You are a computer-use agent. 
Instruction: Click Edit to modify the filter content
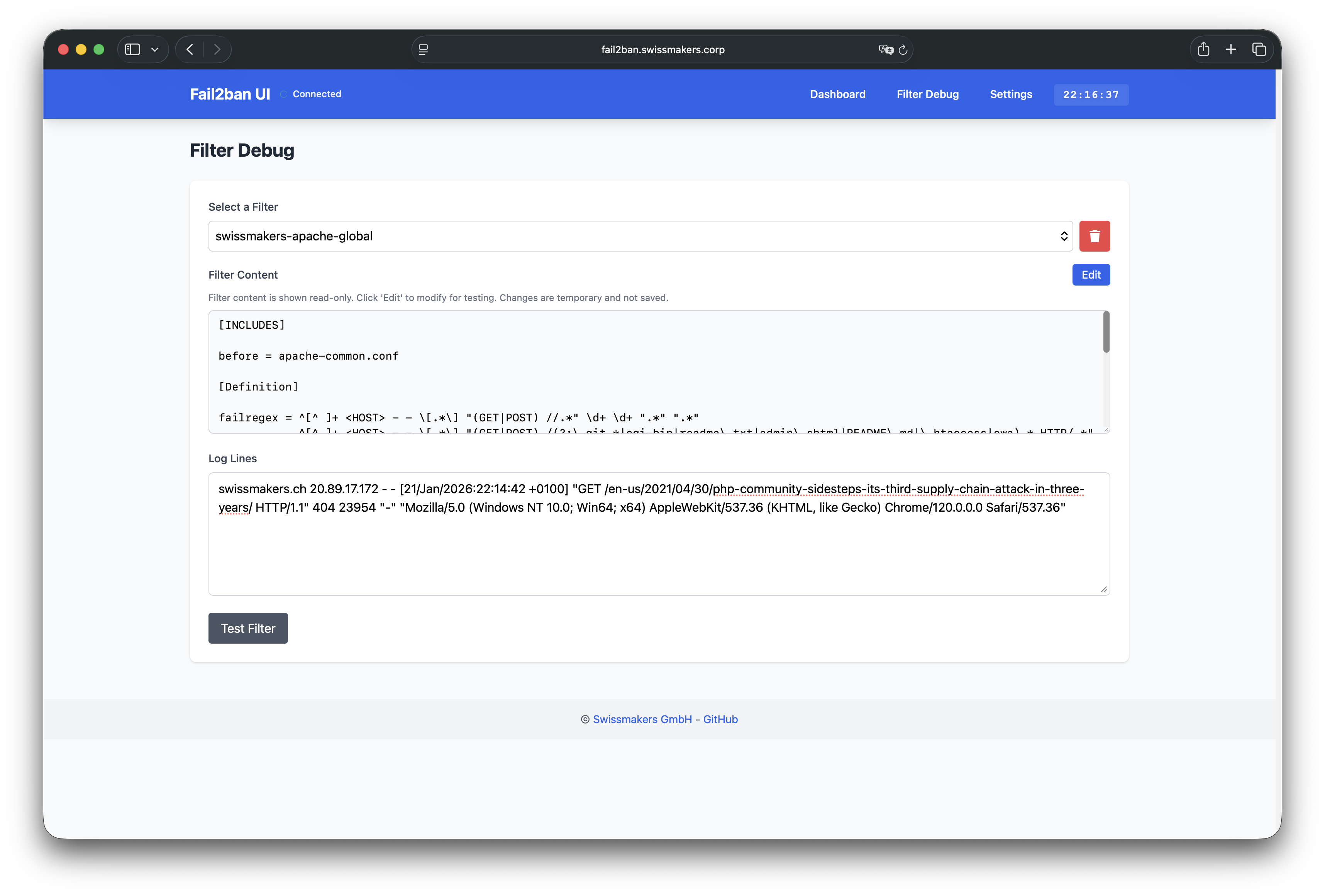pyautogui.click(x=1091, y=274)
